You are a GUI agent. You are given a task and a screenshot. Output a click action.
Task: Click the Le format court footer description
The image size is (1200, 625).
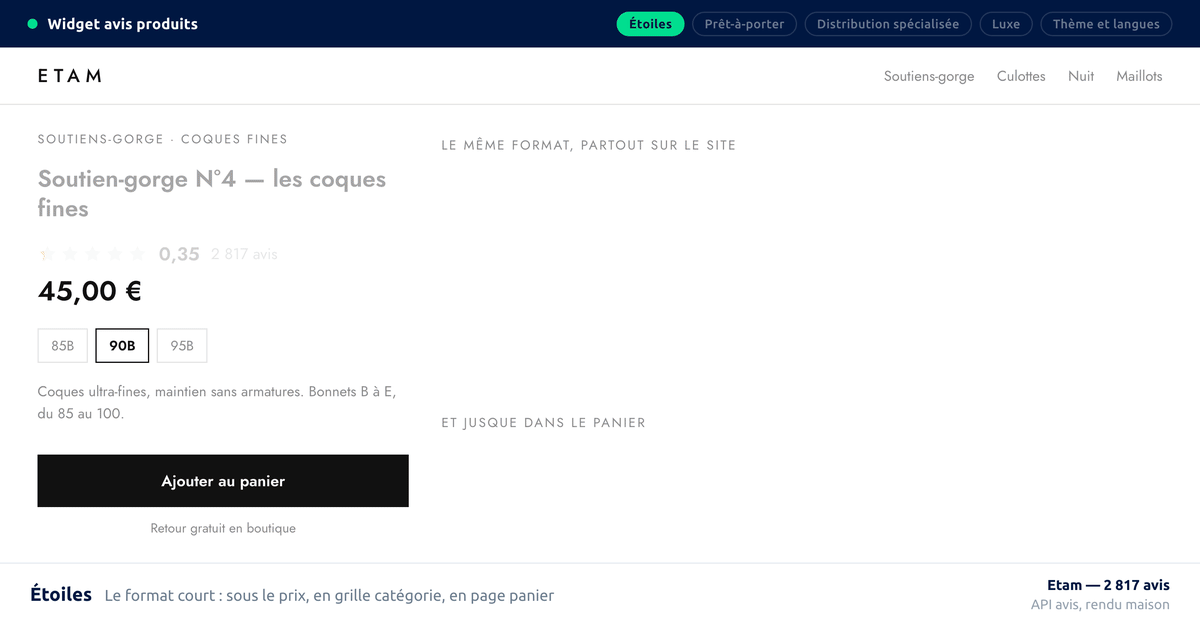329,595
